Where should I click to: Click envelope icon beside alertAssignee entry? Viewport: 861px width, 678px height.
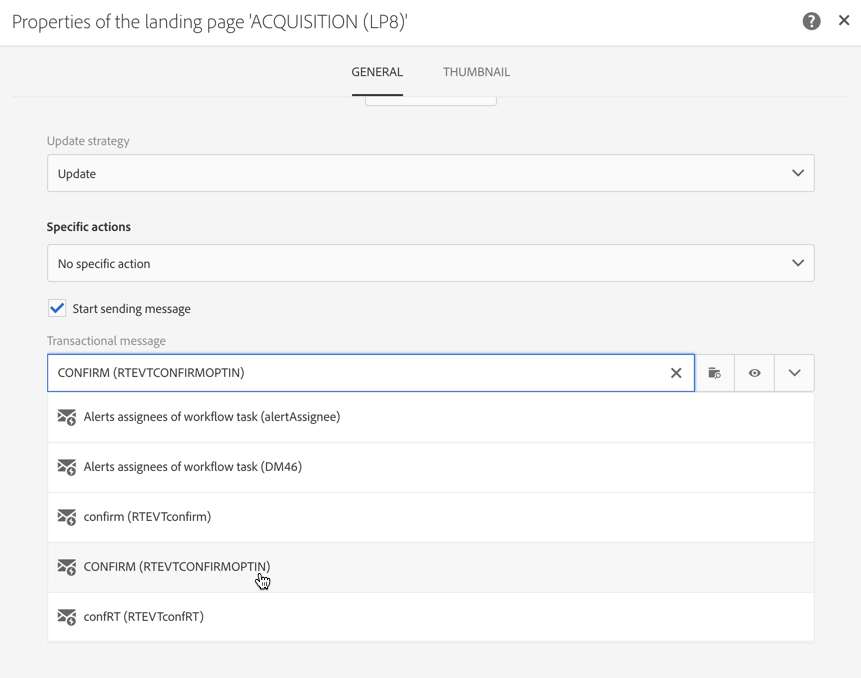67,417
